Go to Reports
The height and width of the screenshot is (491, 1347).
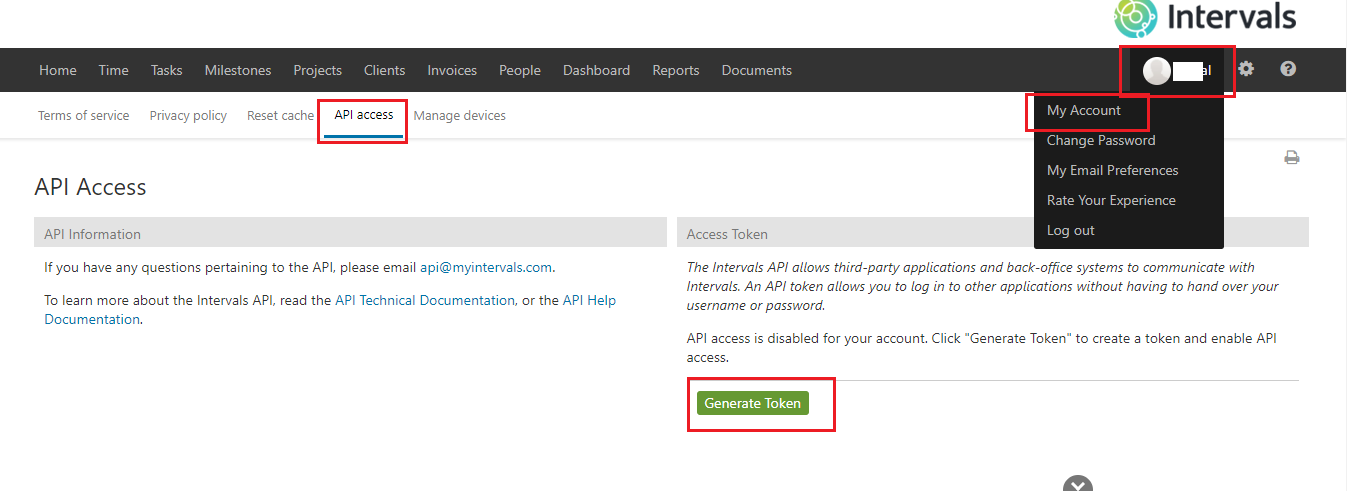coord(676,70)
